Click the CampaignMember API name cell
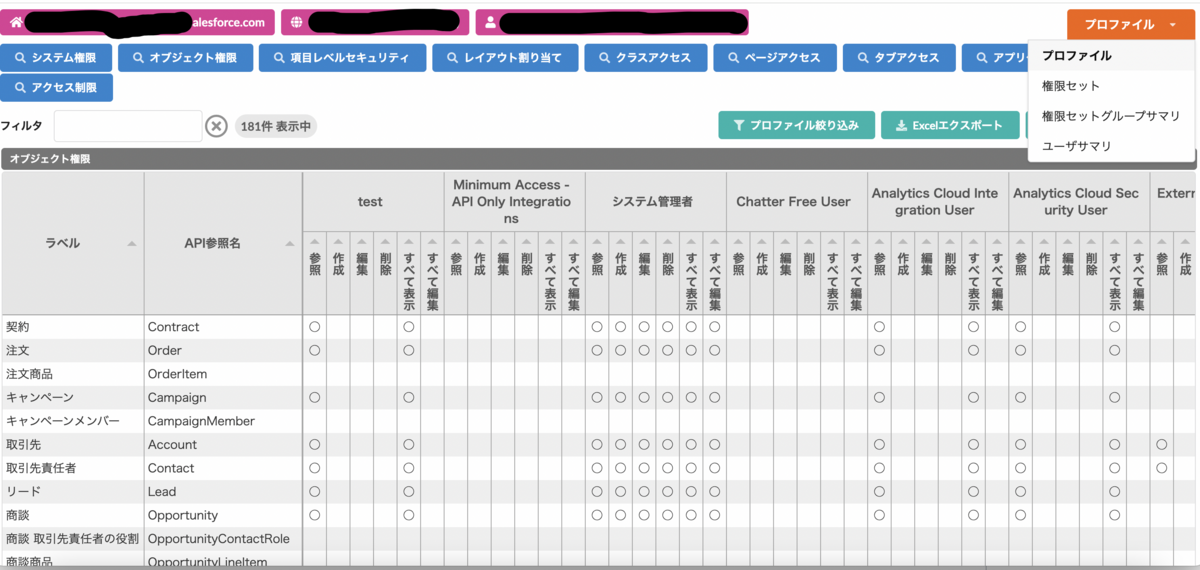1200x570 pixels. click(223, 421)
